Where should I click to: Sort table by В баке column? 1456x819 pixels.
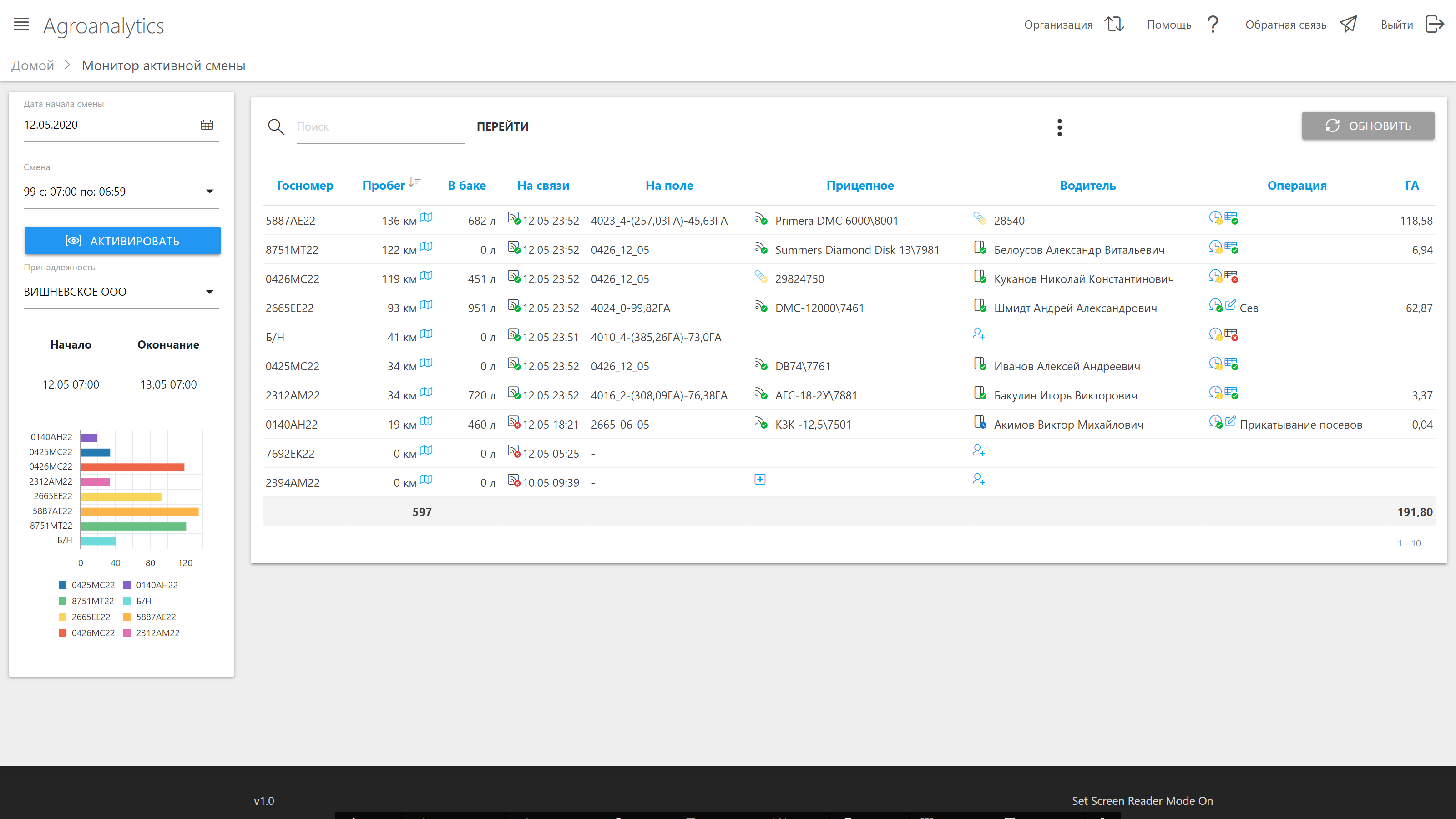(467, 185)
